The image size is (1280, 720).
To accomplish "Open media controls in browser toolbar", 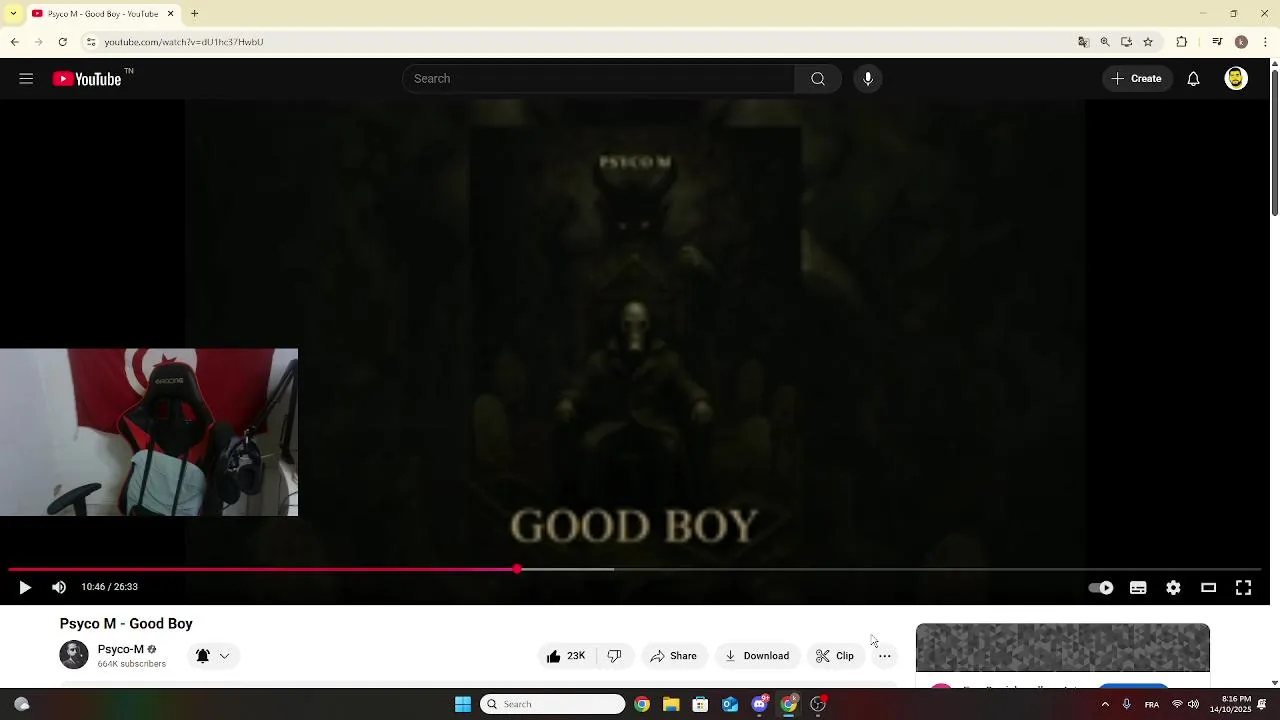I will click(x=1217, y=42).
